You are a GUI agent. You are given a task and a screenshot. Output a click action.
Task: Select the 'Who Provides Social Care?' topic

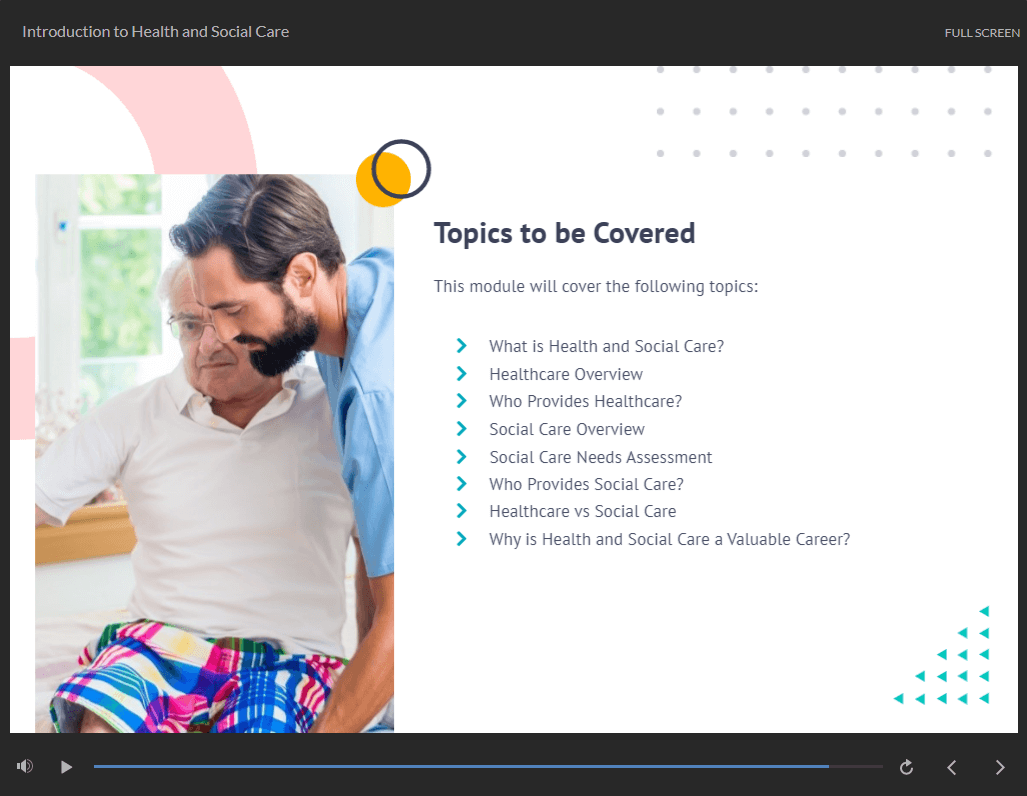586,484
